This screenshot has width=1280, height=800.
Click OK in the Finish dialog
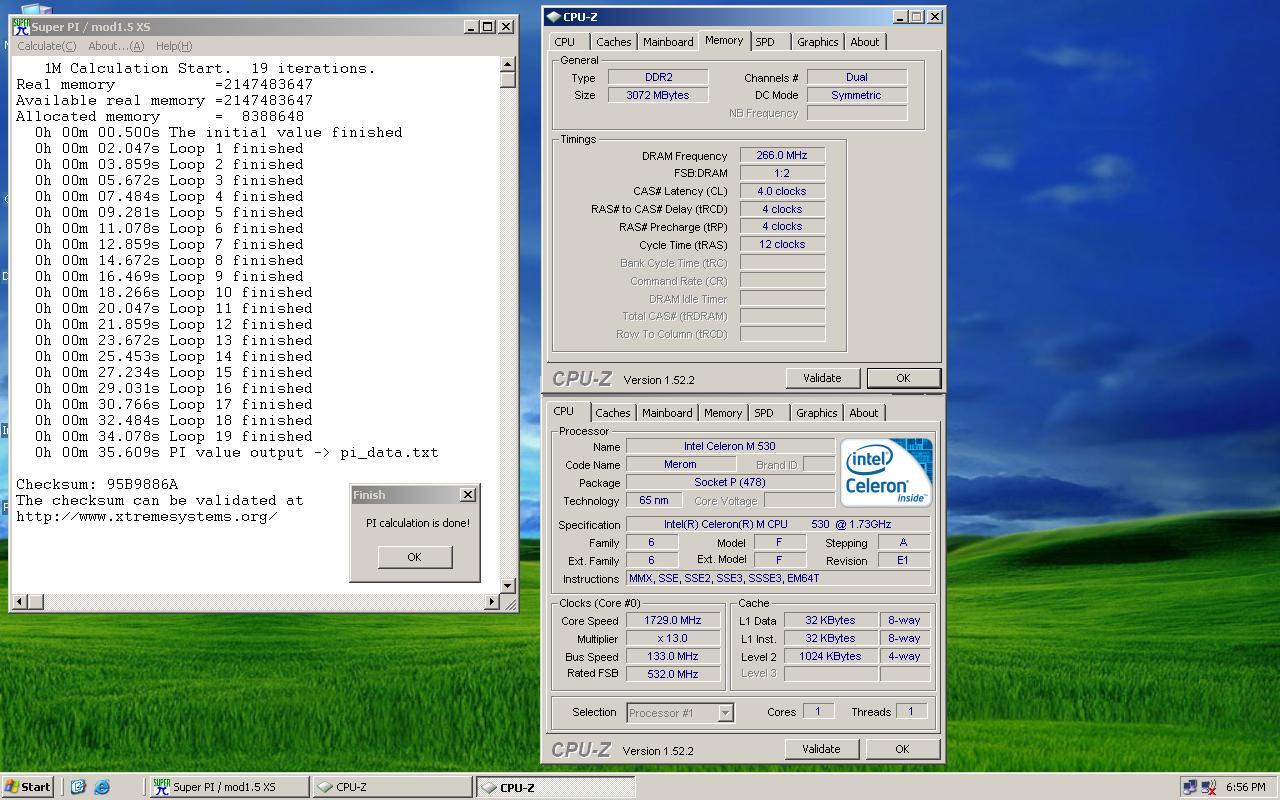(414, 557)
